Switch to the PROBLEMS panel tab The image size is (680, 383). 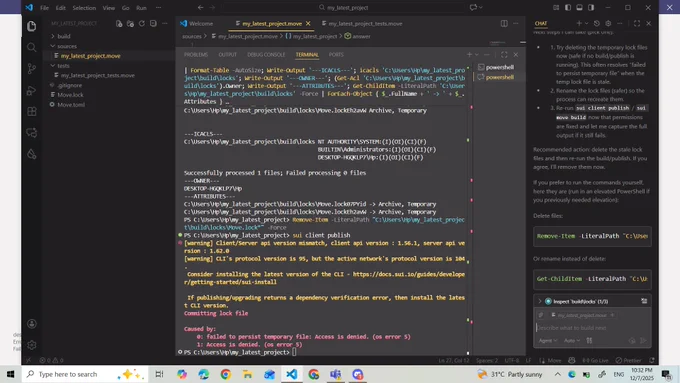[x=196, y=55]
